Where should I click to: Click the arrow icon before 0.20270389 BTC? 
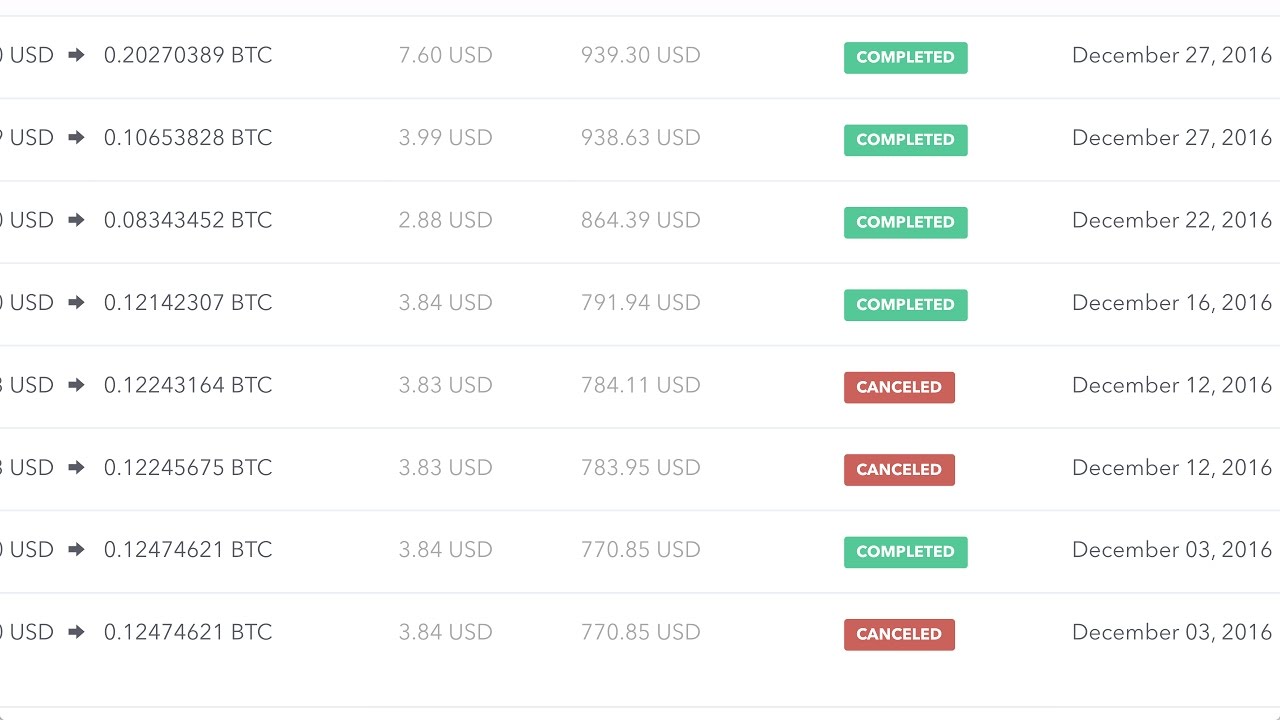coord(76,56)
